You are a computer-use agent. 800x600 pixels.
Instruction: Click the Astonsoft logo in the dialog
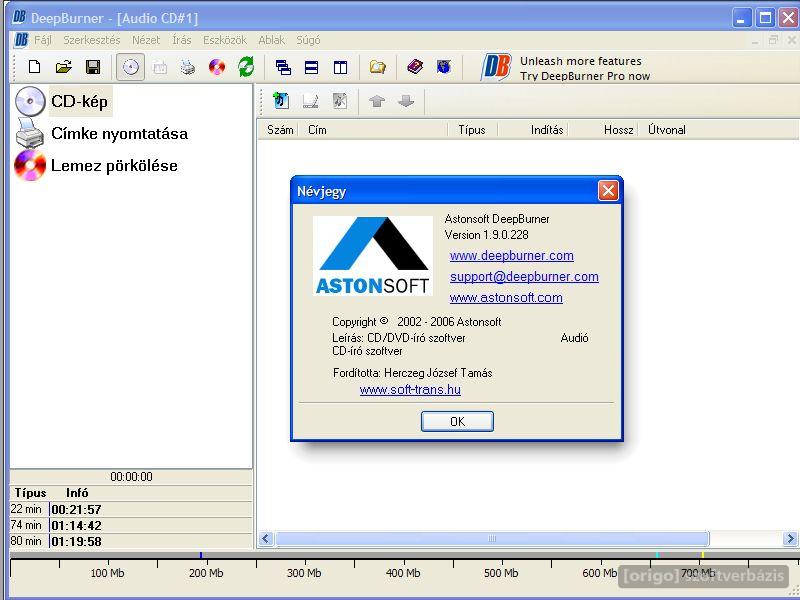pyautogui.click(x=373, y=256)
